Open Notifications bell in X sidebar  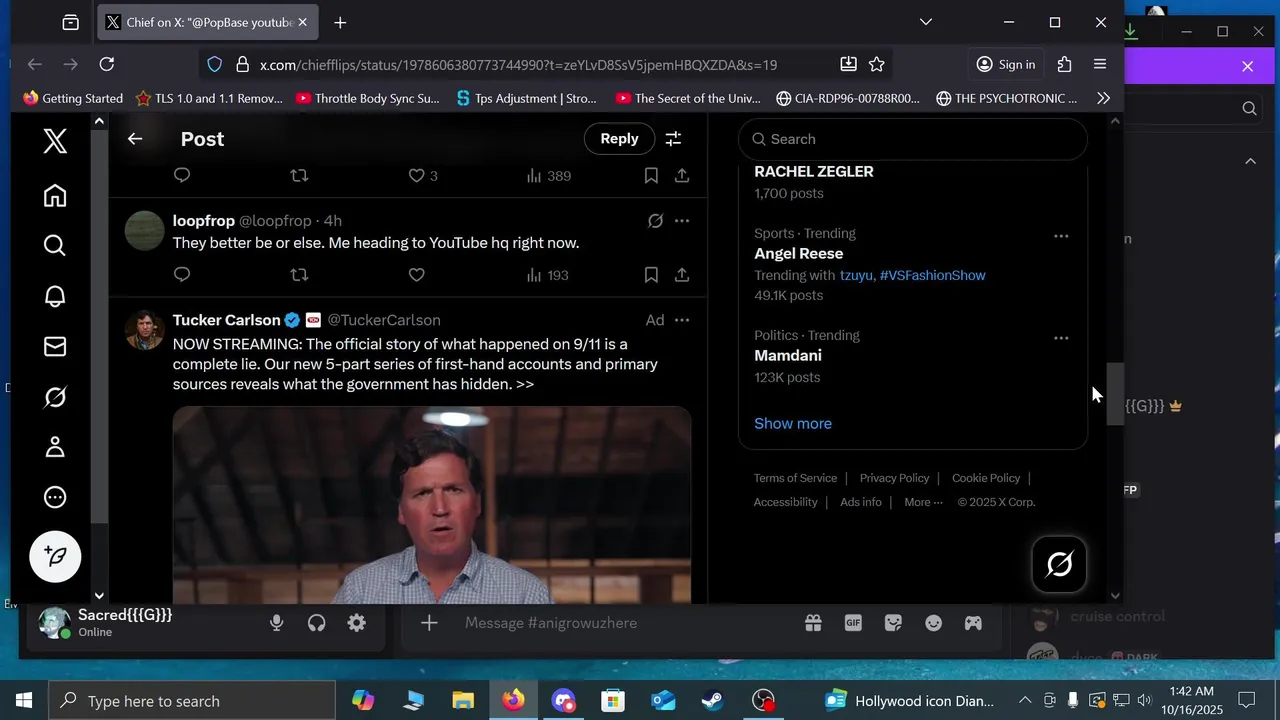coord(55,296)
